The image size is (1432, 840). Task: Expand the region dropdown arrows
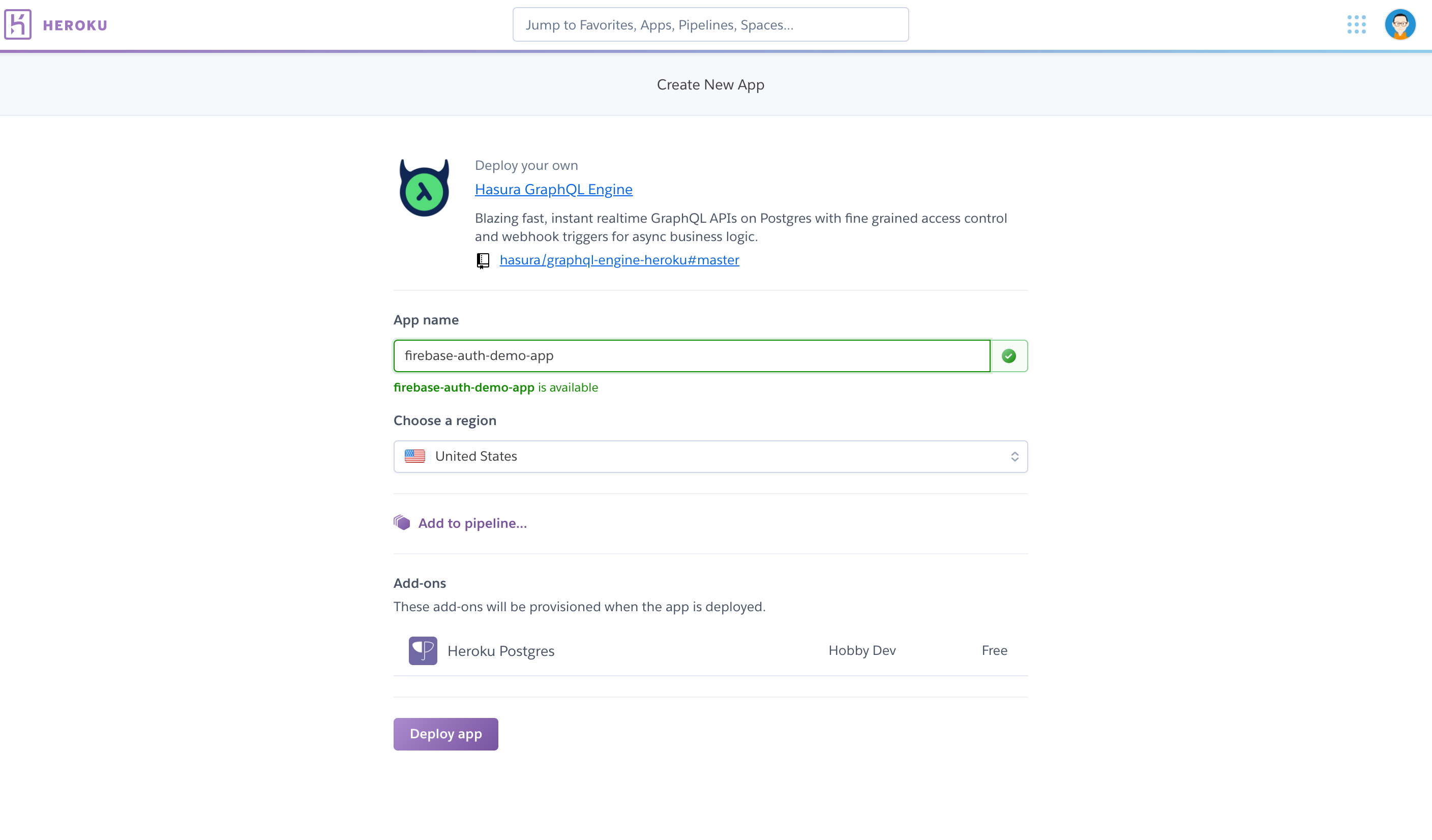click(1015, 457)
